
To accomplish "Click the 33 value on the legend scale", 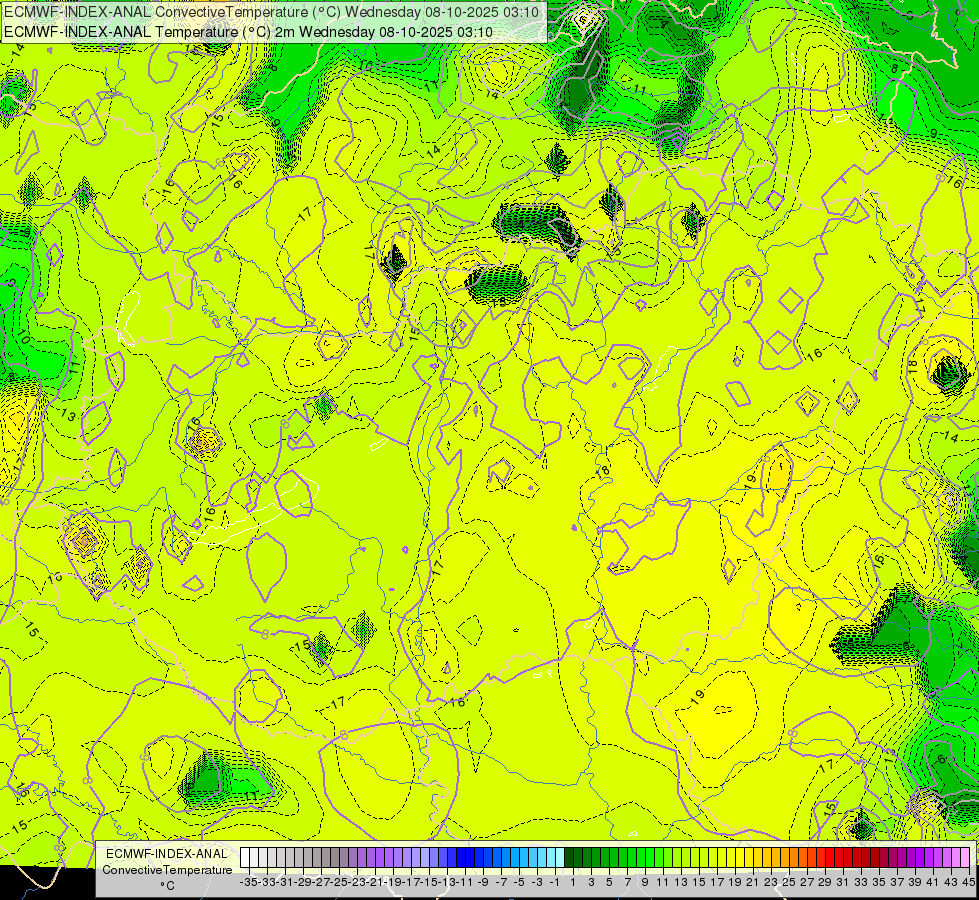I will [860, 882].
